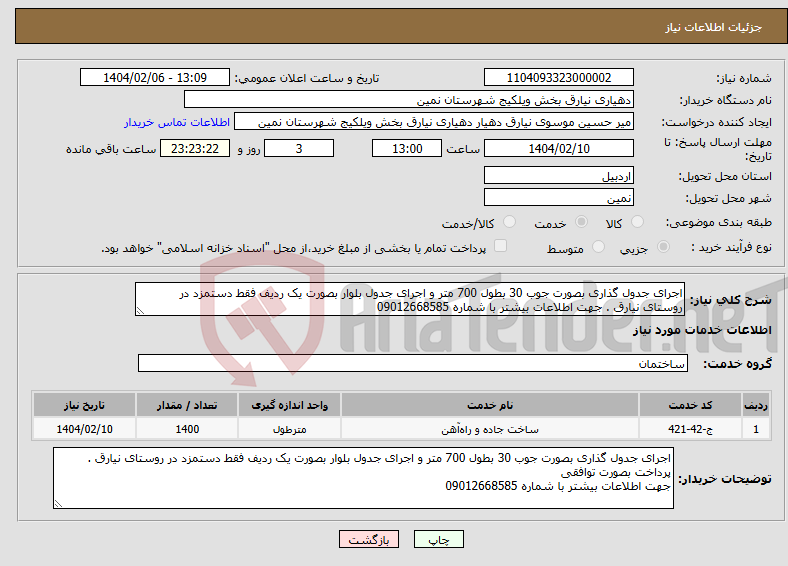Click service code cell ج-42-421
The image size is (788, 566).
tap(691, 429)
